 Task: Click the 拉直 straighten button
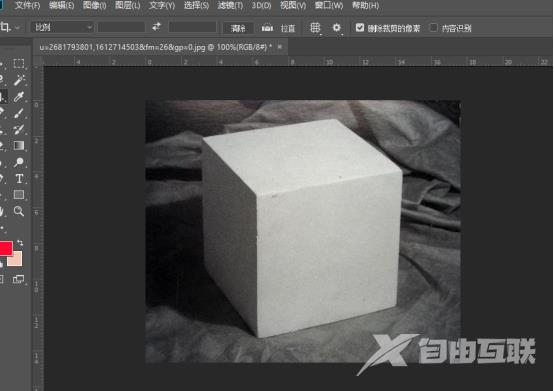pos(278,28)
